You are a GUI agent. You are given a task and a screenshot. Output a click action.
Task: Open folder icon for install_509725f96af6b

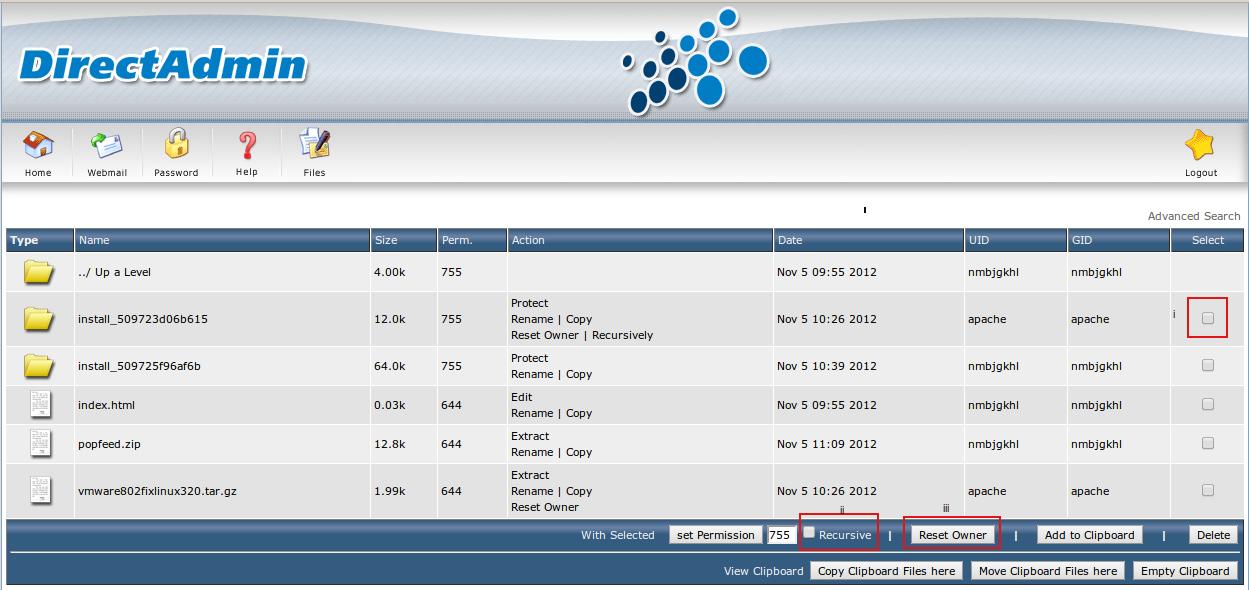pyautogui.click(x=39, y=366)
